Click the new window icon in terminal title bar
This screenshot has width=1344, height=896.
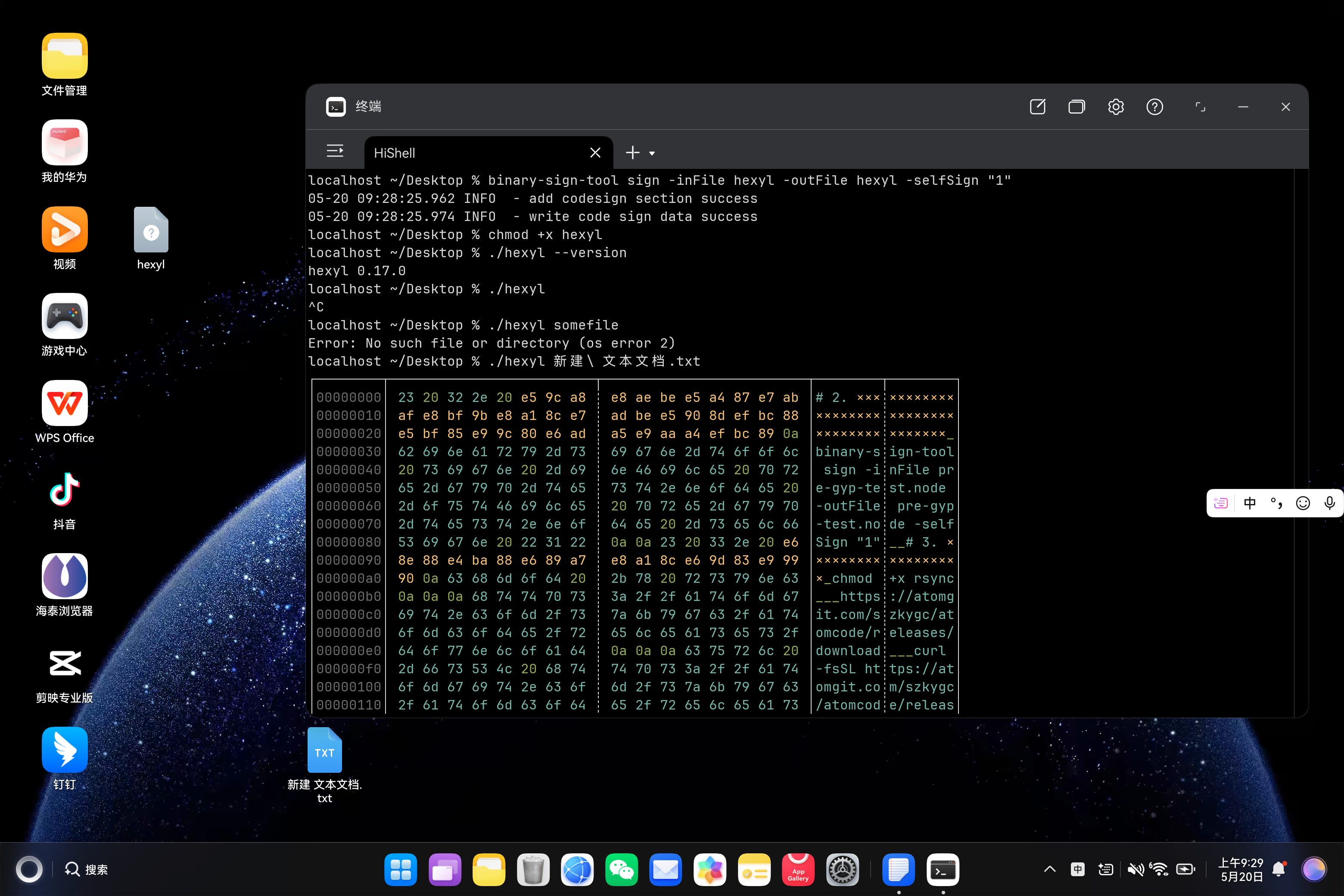(x=1038, y=107)
